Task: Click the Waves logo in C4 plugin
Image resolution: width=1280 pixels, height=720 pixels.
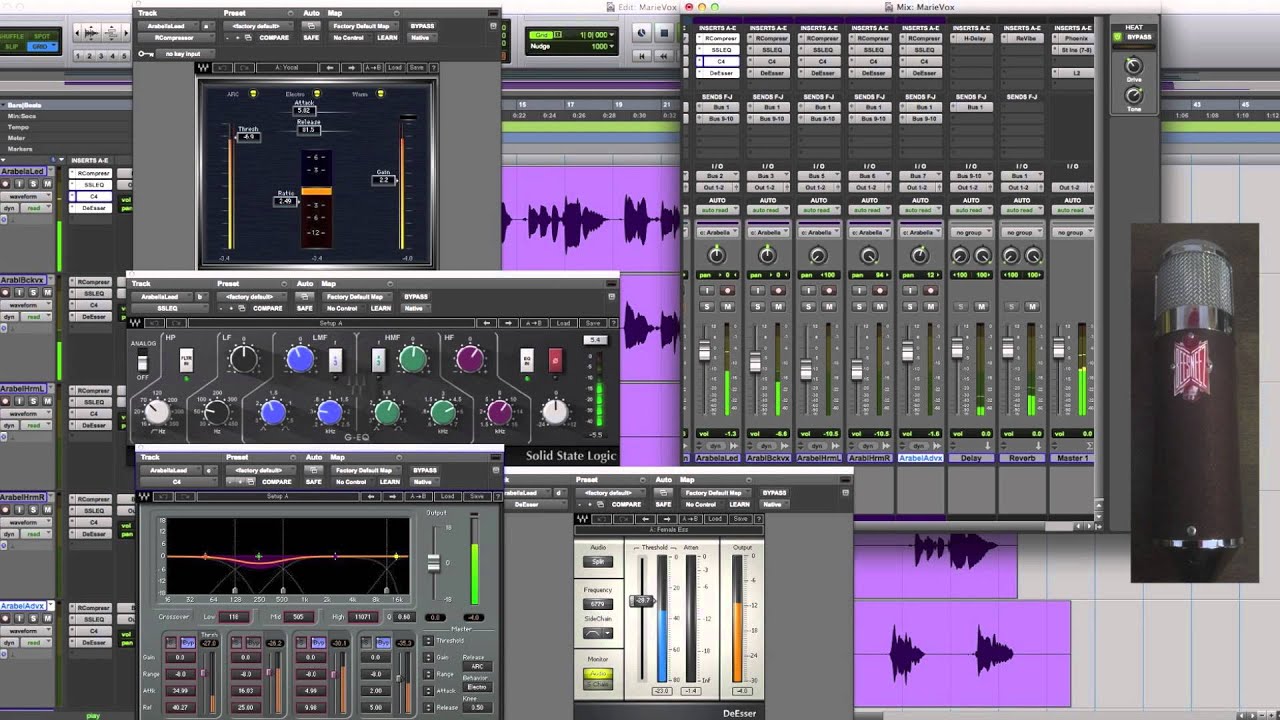Action: click(144, 496)
